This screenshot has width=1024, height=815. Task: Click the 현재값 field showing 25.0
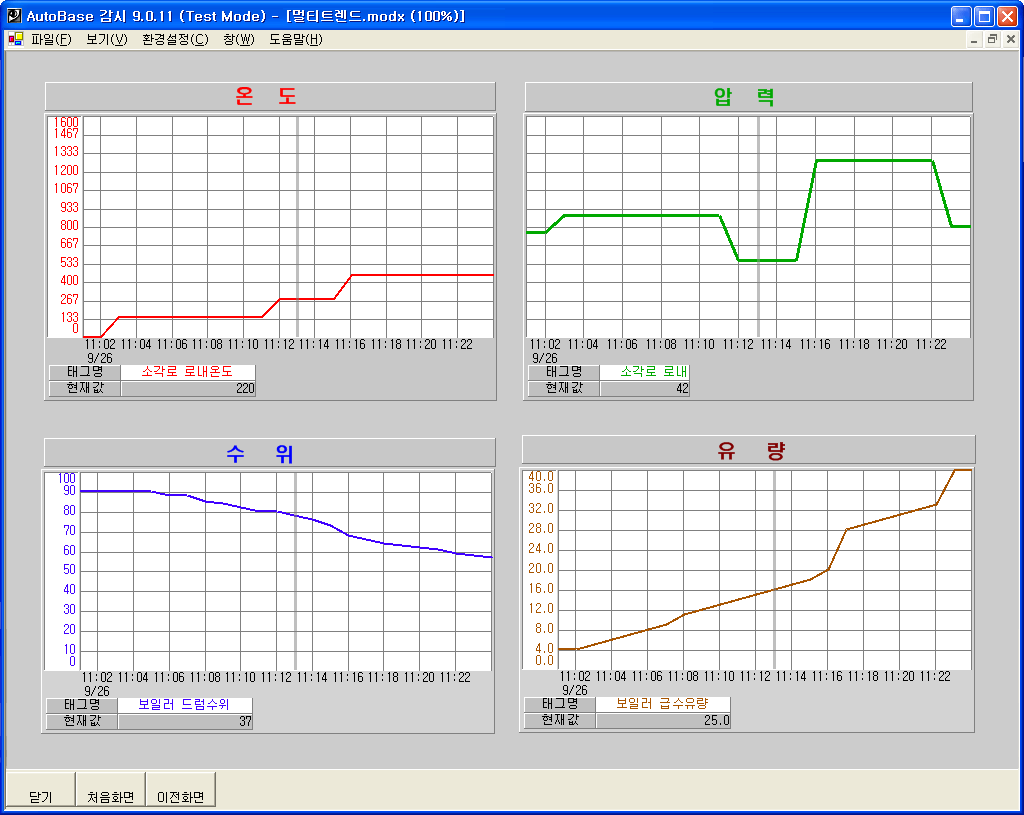tap(663, 720)
